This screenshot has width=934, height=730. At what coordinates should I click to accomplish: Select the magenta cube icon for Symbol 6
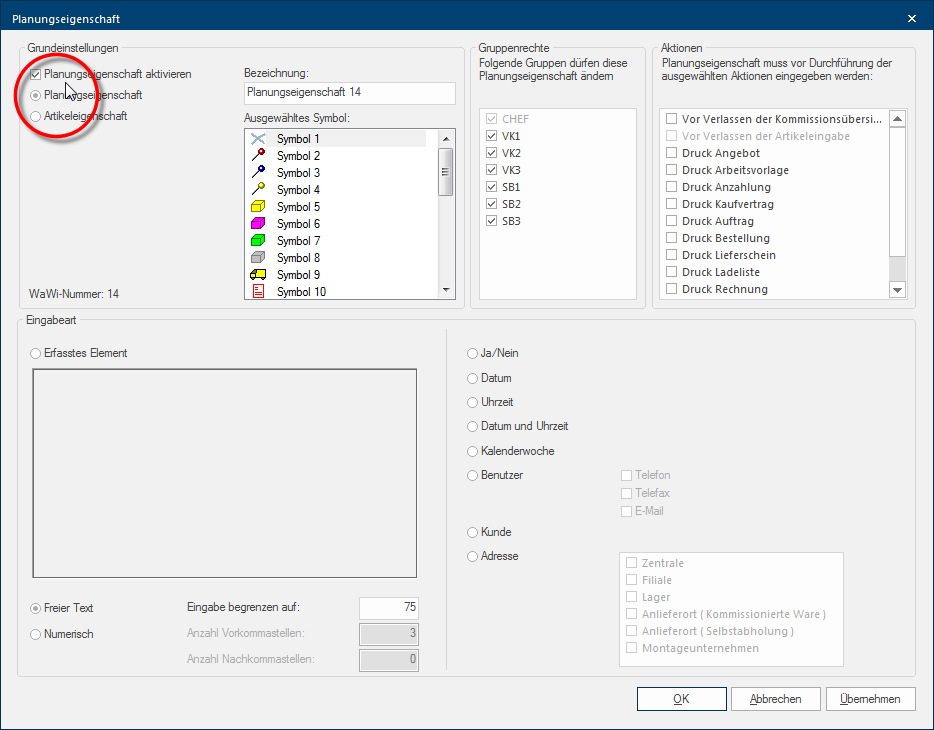coord(259,224)
